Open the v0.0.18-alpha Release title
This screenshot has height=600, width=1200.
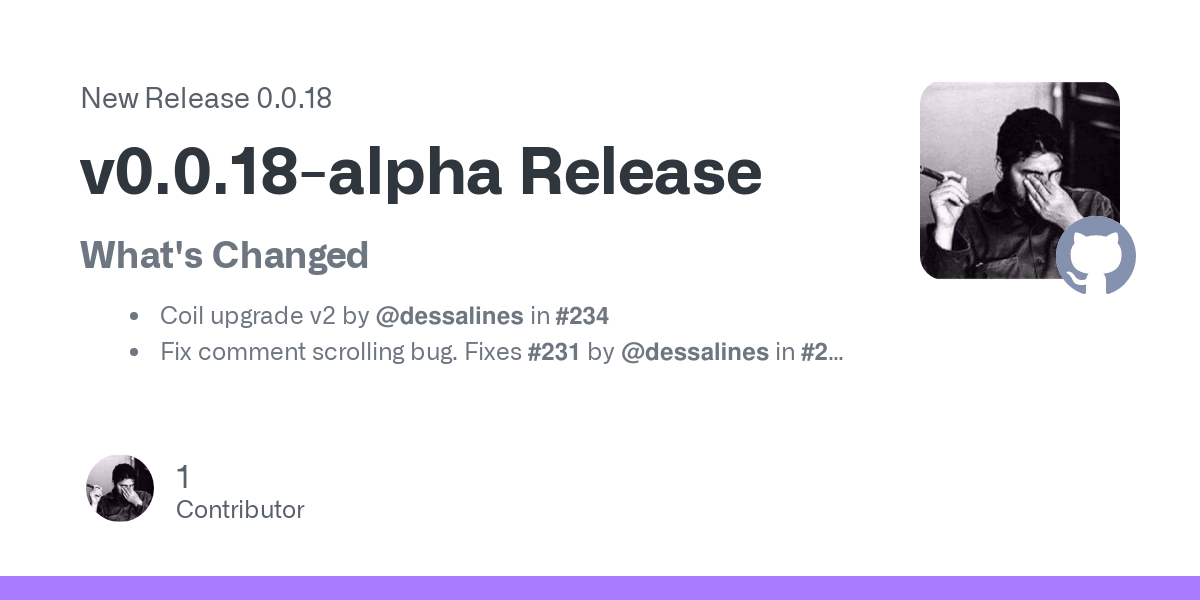(x=421, y=171)
